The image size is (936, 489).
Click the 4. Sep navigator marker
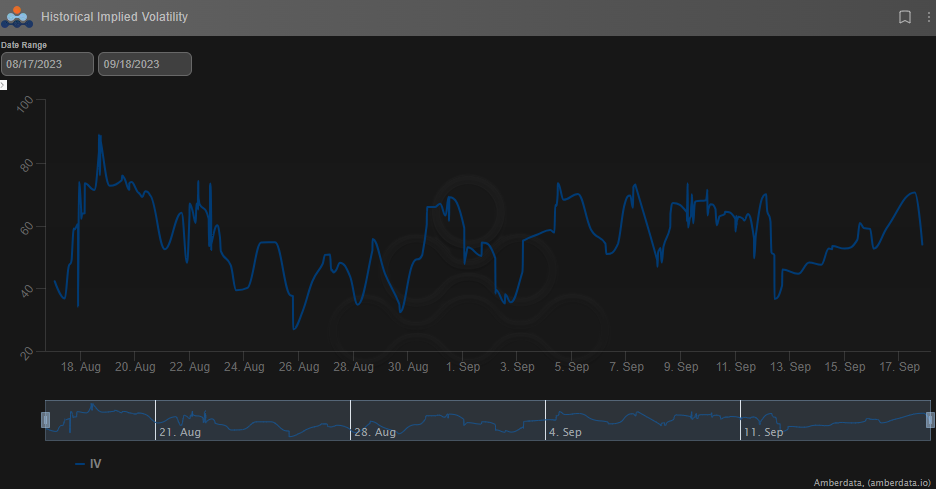[x=565, y=432]
